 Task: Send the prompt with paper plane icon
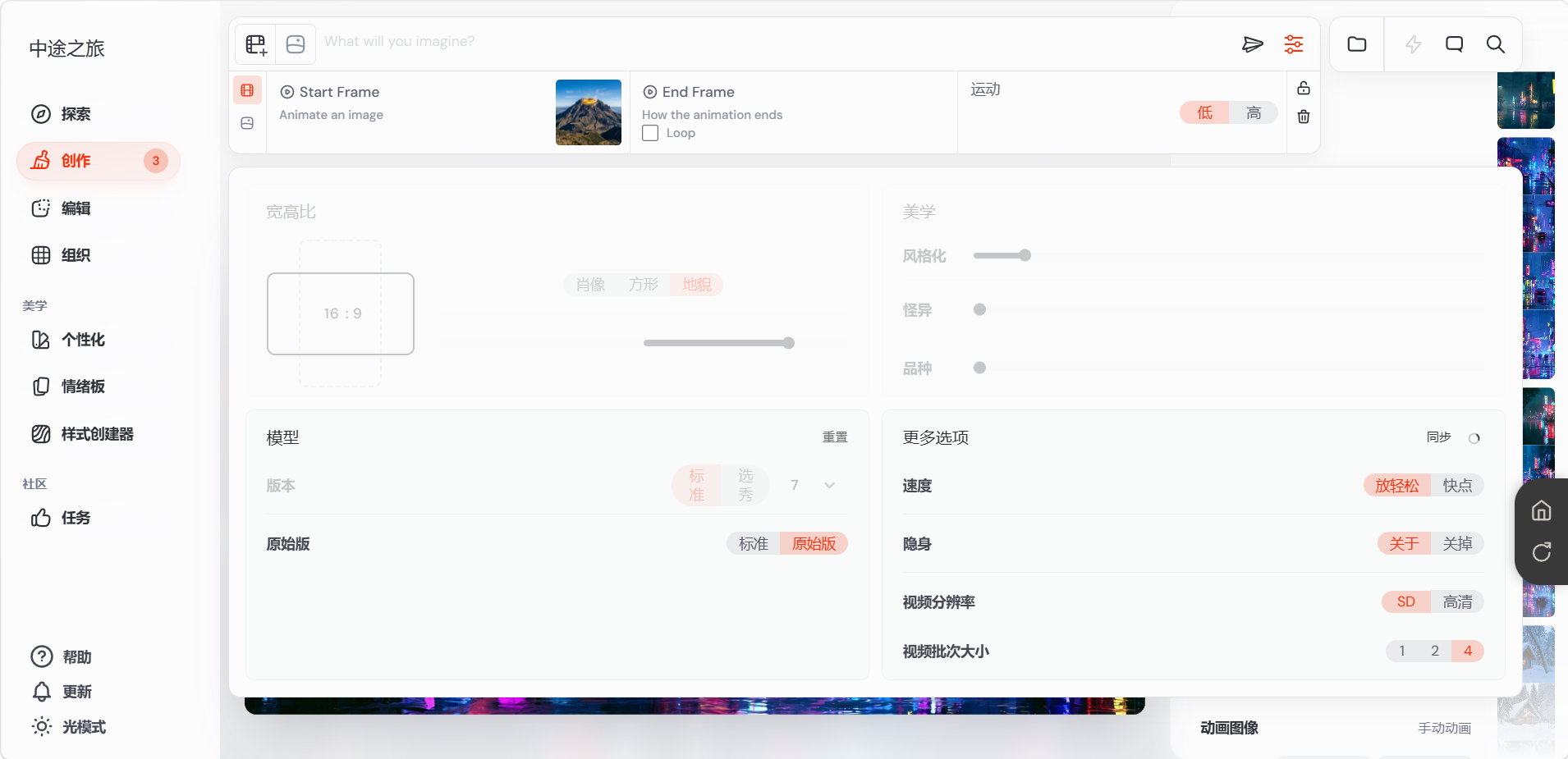[x=1253, y=44]
